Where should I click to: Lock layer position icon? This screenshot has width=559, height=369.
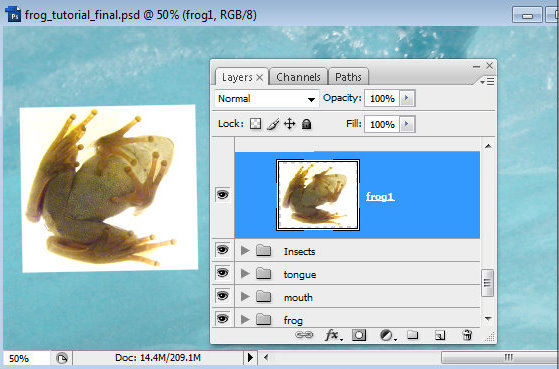289,124
